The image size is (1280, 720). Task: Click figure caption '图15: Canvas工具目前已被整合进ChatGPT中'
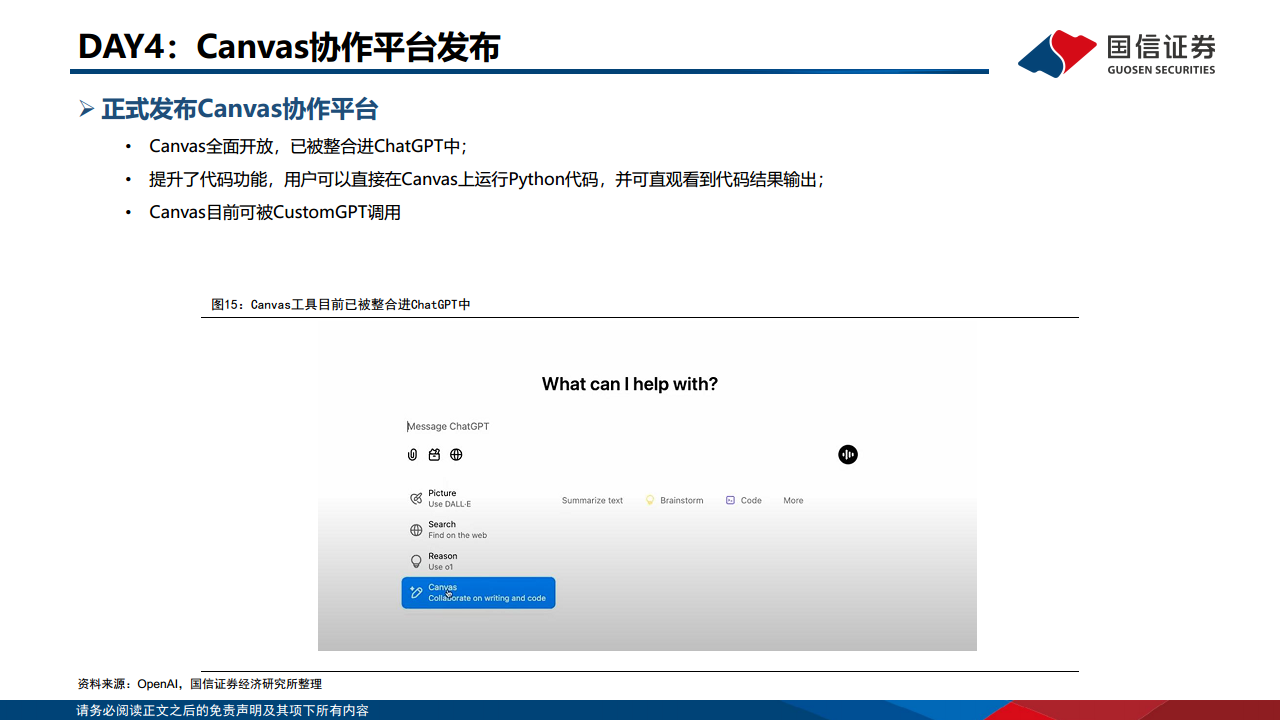click(x=341, y=304)
